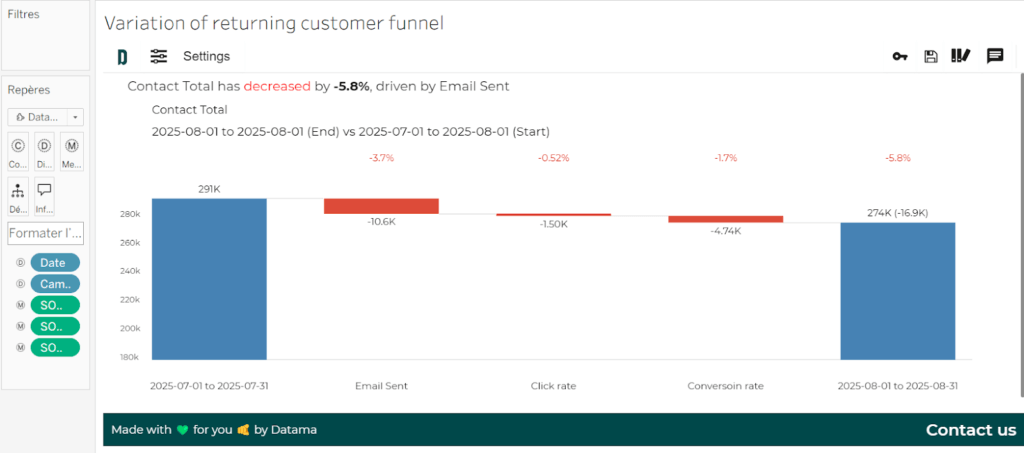Click the Contact us link
Screen dimensions: 1024x453
[x=970, y=430]
